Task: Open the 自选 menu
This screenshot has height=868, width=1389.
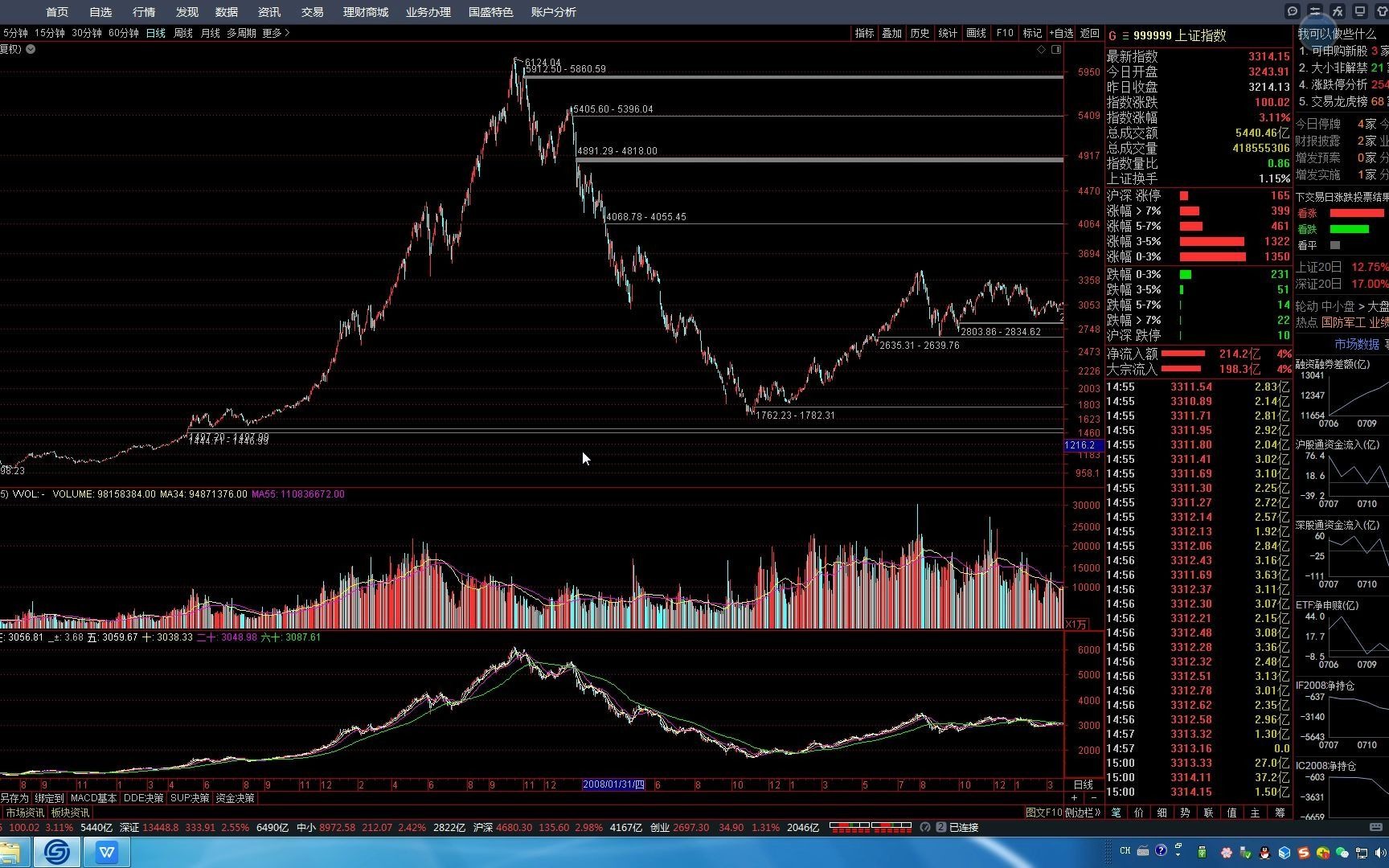Action: pyautogui.click(x=100, y=12)
